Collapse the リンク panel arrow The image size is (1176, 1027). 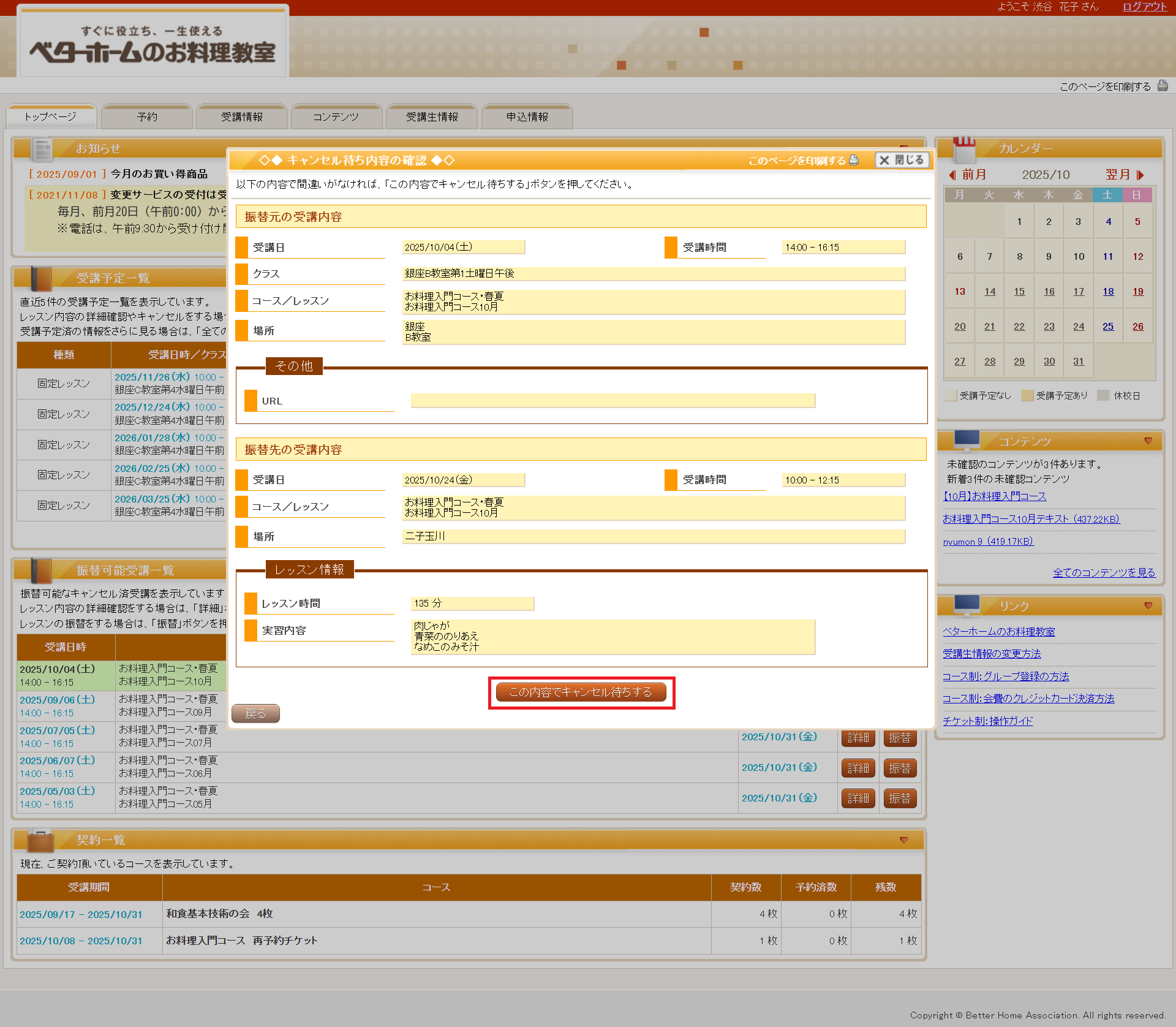pyautogui.click(x=1148, y=606)
